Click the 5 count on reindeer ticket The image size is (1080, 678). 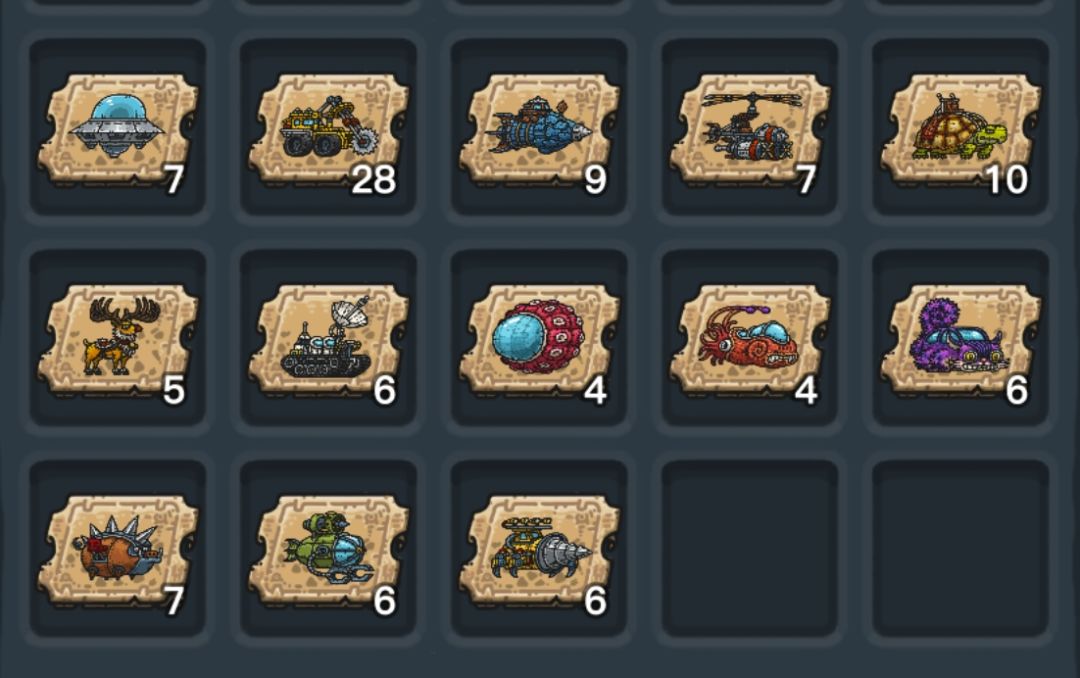click(x=174, y=391)
